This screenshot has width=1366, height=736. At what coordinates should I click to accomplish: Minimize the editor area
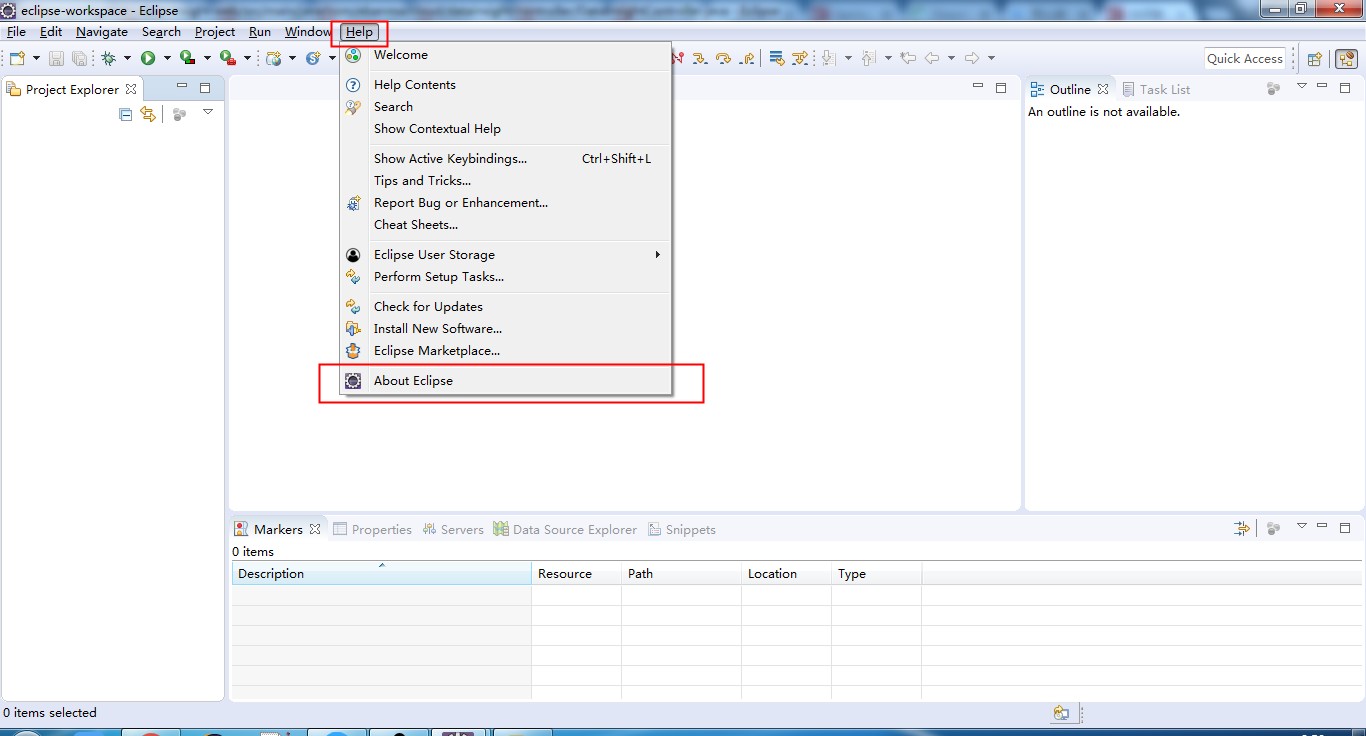point(978,87)
